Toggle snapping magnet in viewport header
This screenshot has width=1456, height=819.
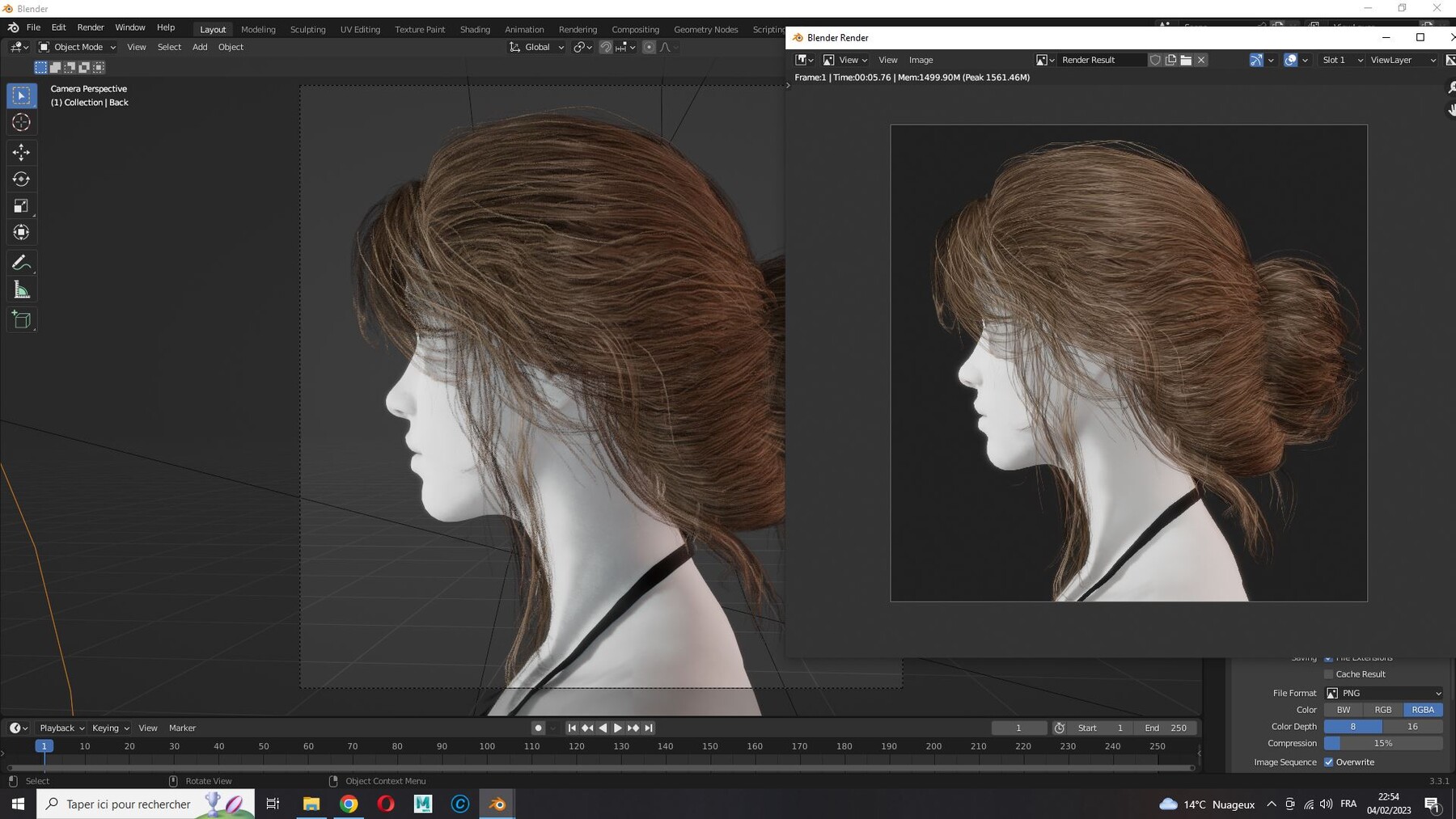click(x=605, y=47)
